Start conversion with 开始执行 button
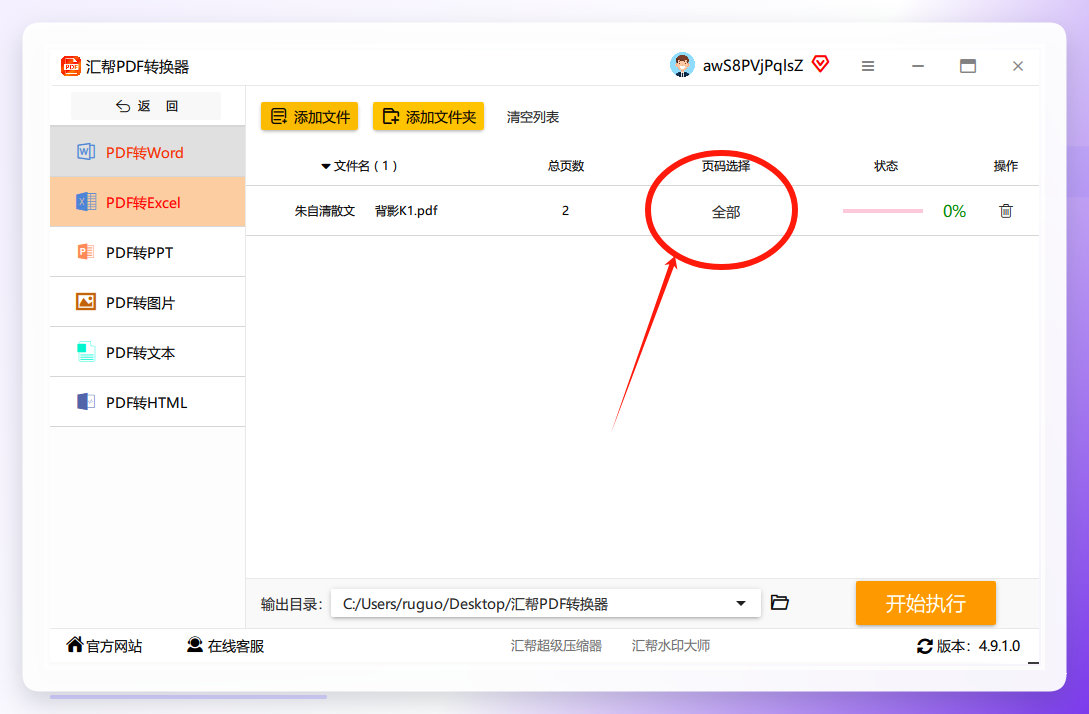1089x714 pixels. point(926,603)
